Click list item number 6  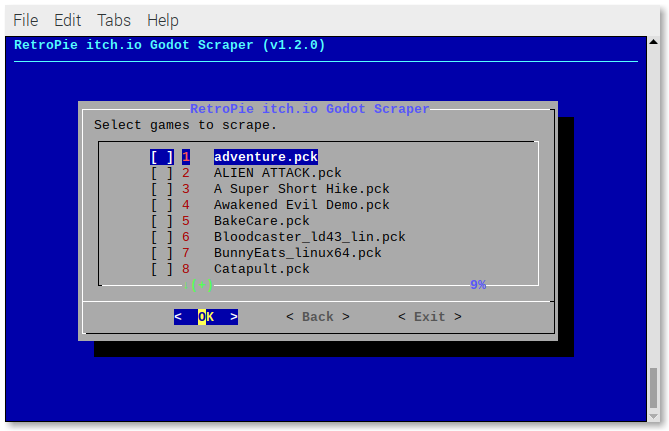coord(186,237)
